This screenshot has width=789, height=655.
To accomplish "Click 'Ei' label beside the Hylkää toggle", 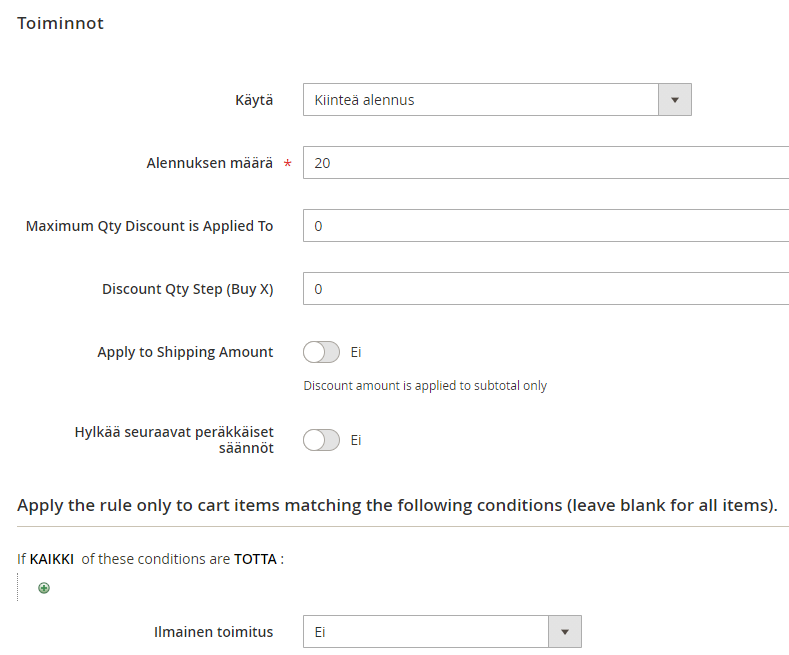I will point(356,440).
